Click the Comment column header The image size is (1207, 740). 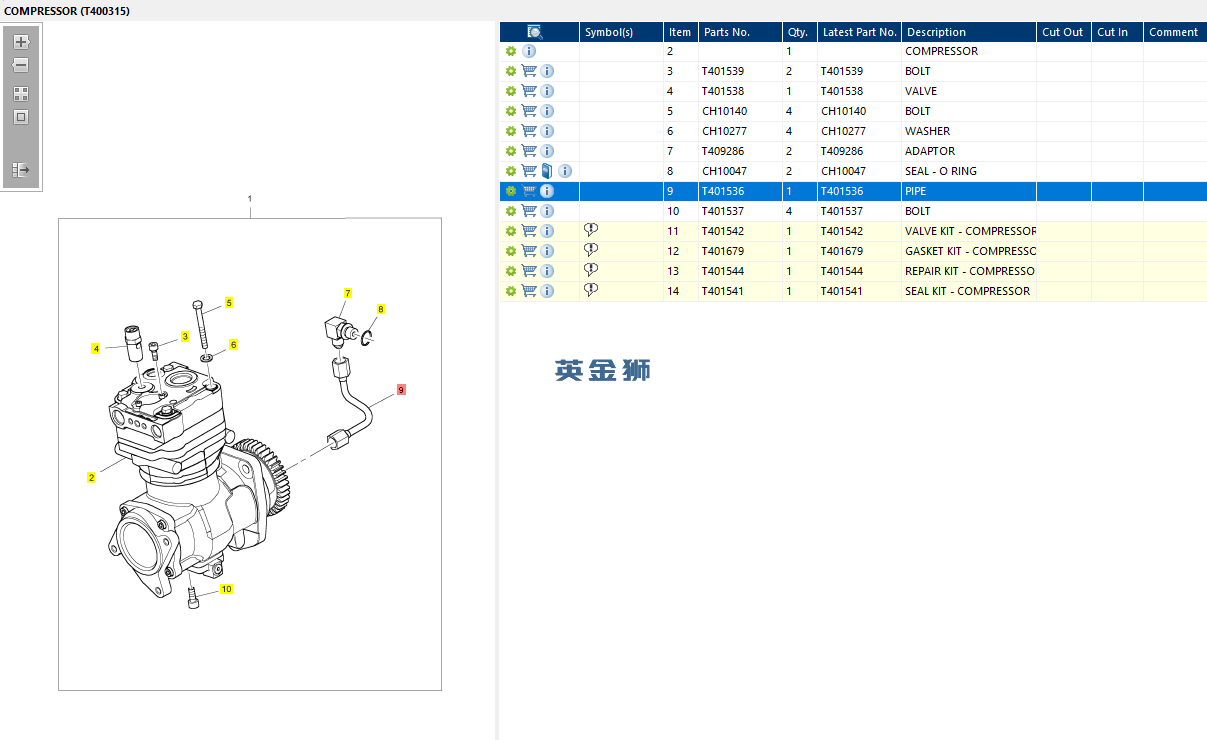pyautogui.click(x=1175, y=32)
